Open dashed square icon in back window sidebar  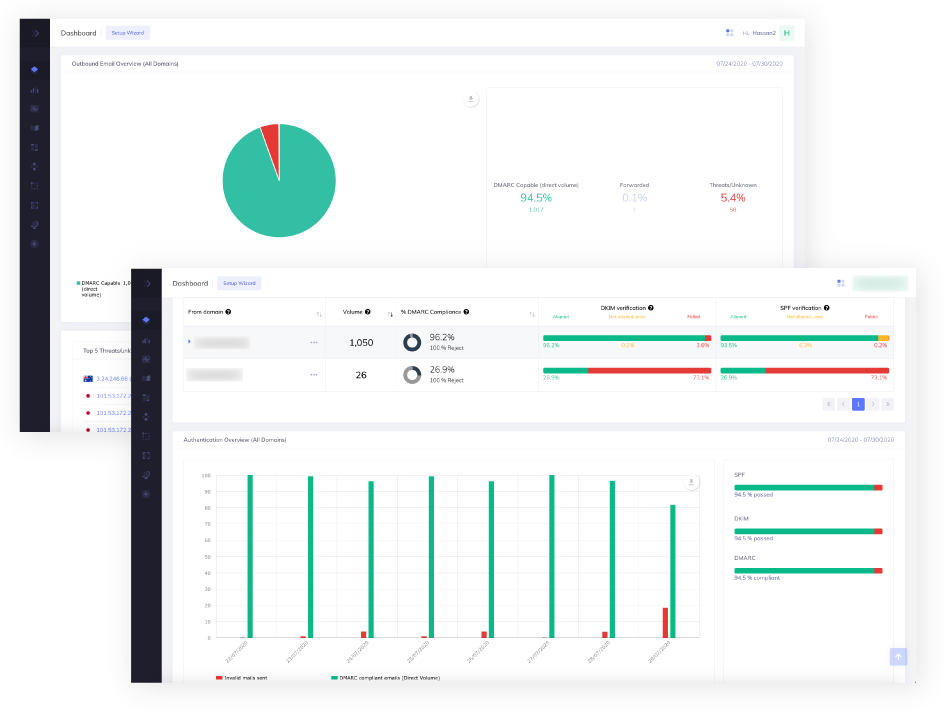tap(35, 186)
